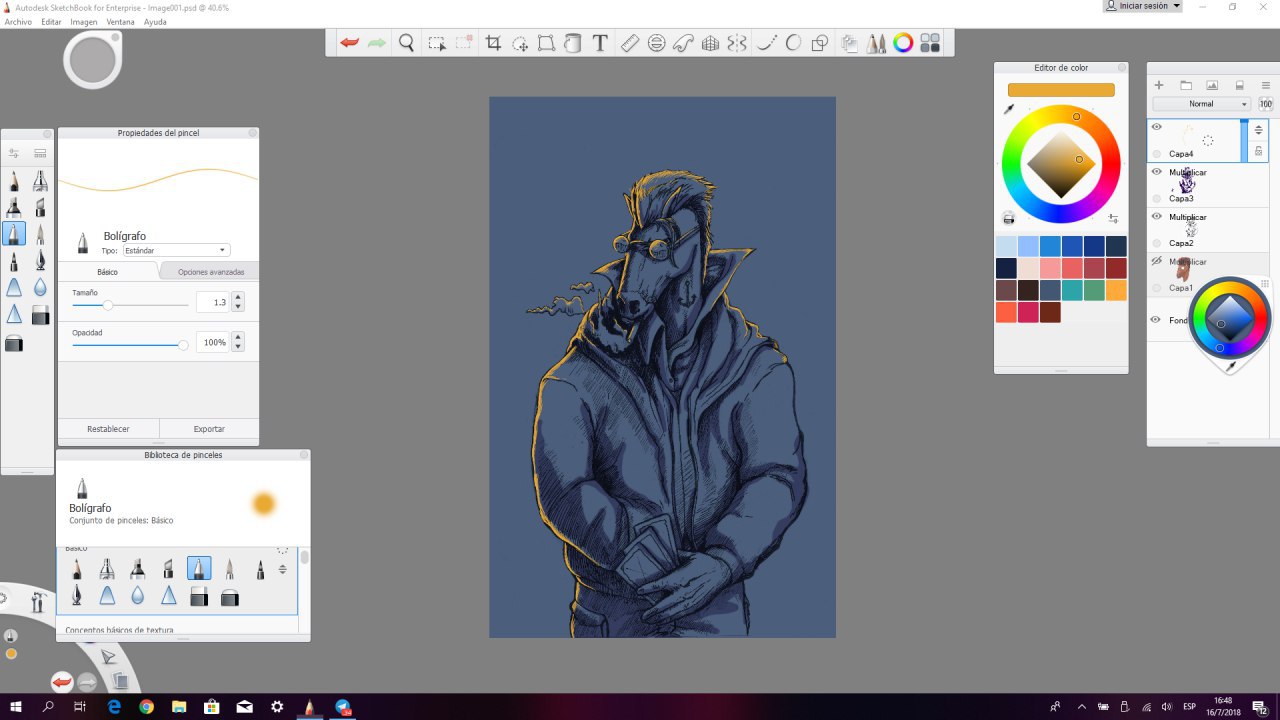Switch to the Básico tab
The image size is (1280, 720).
pyautogui.click(x=107, y=272)
